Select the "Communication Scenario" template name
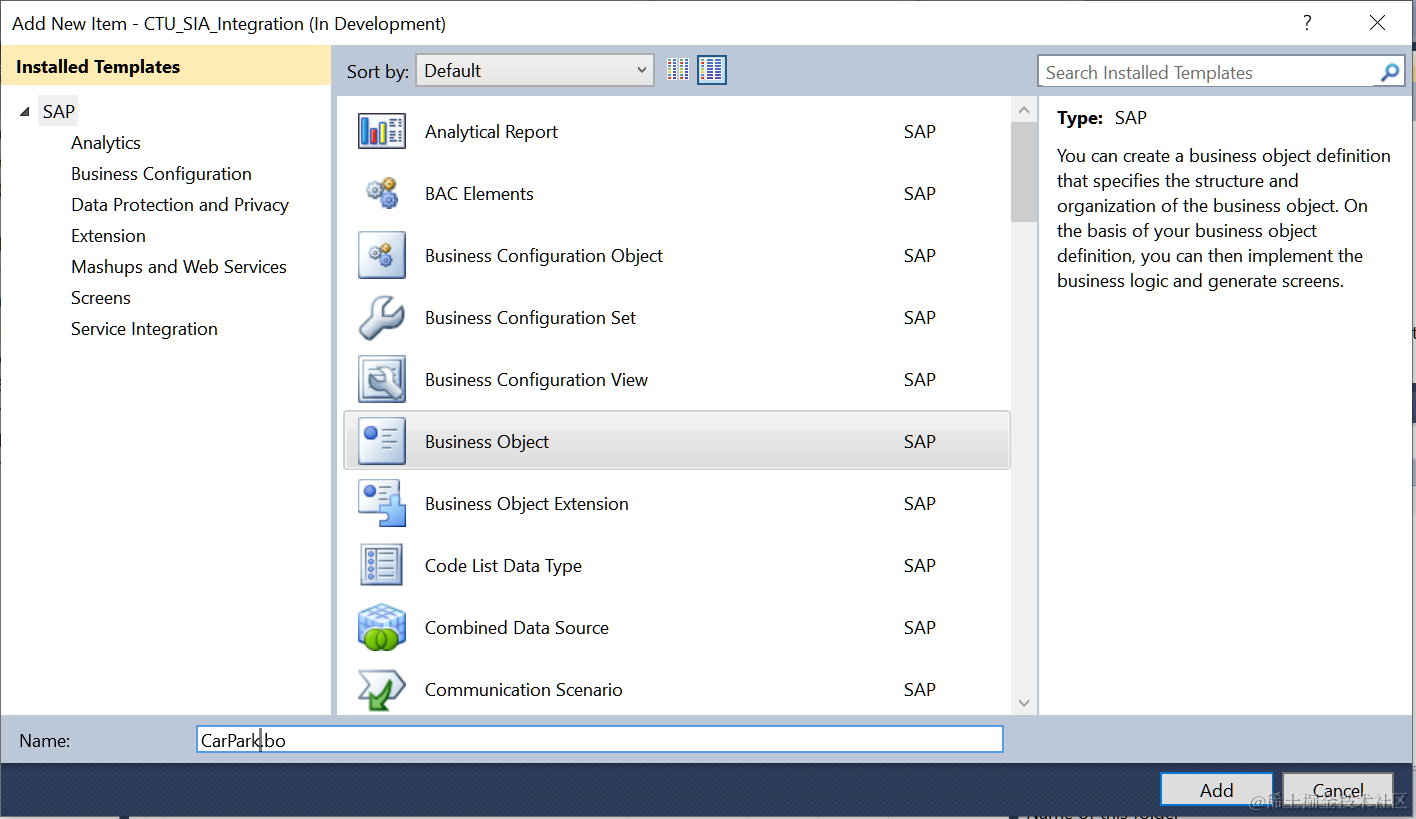This screenshot has width=1416, height=819. (524, 690)
